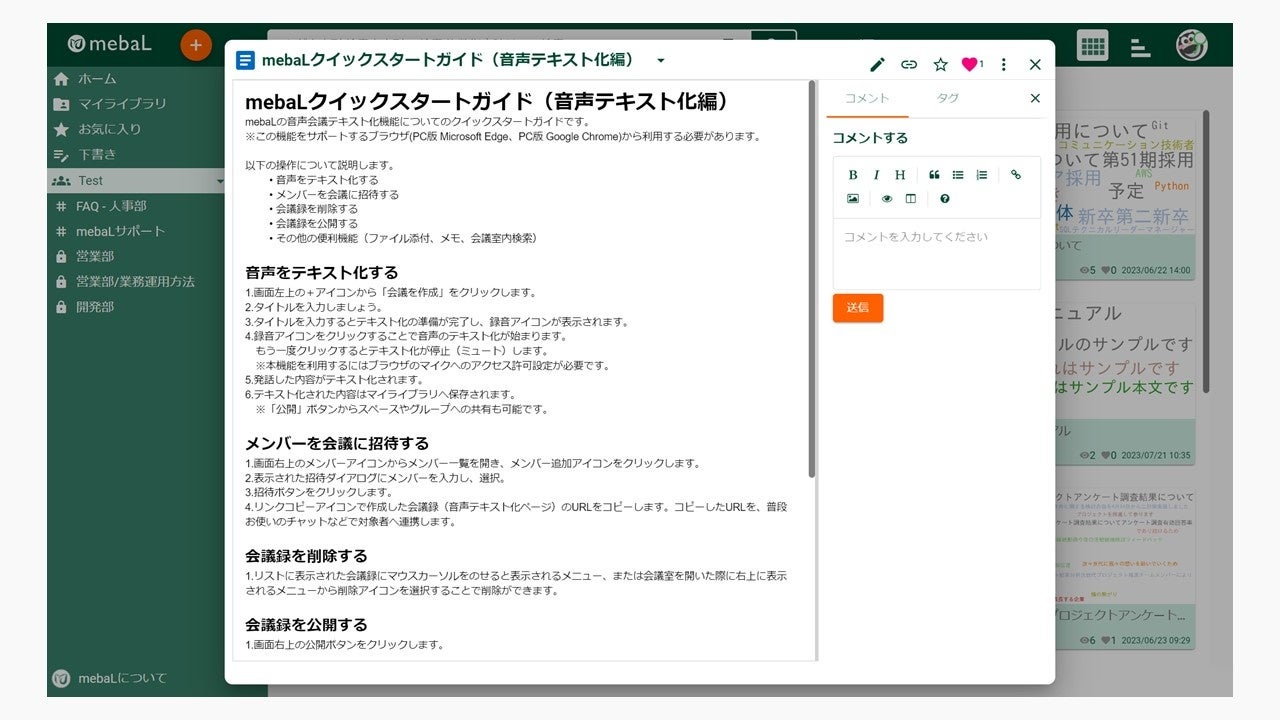Close the comment side panel
The height and width of the screenshot is (720, 1280).
[x=1035, y=98]
